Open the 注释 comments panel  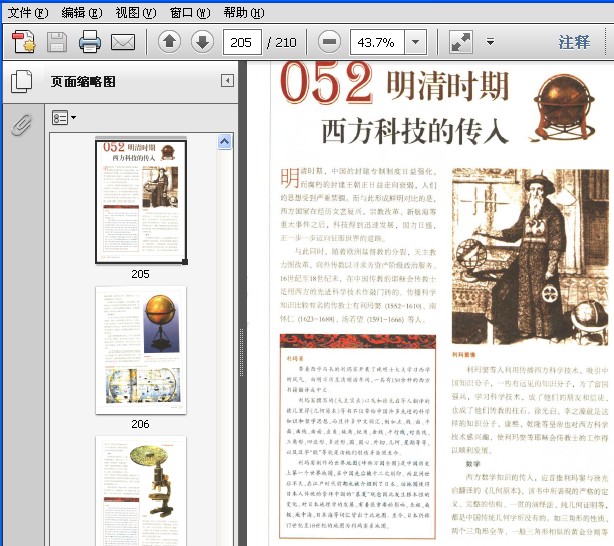[574, 42]
